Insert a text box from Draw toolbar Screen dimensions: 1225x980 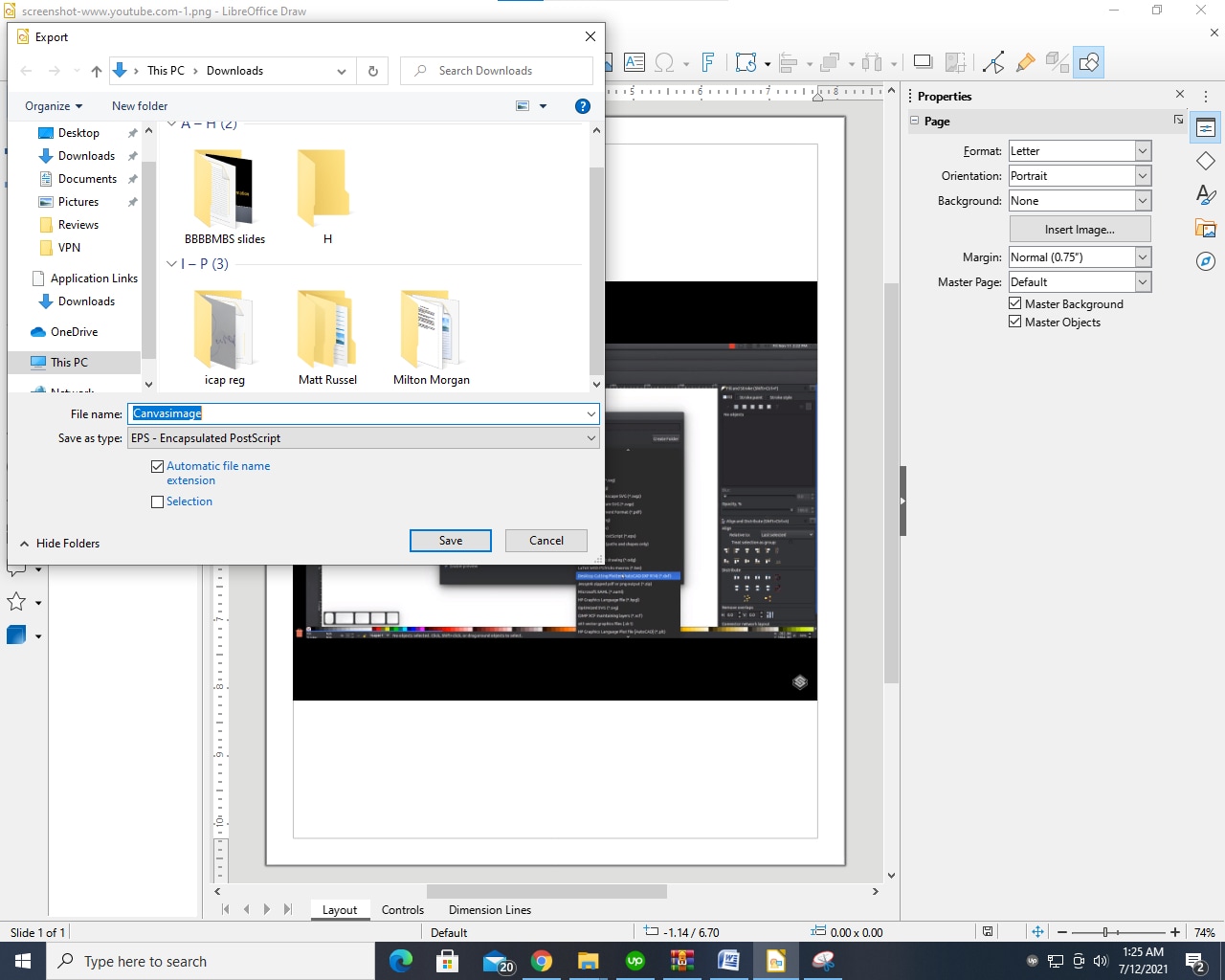click(x=634, y=63)
